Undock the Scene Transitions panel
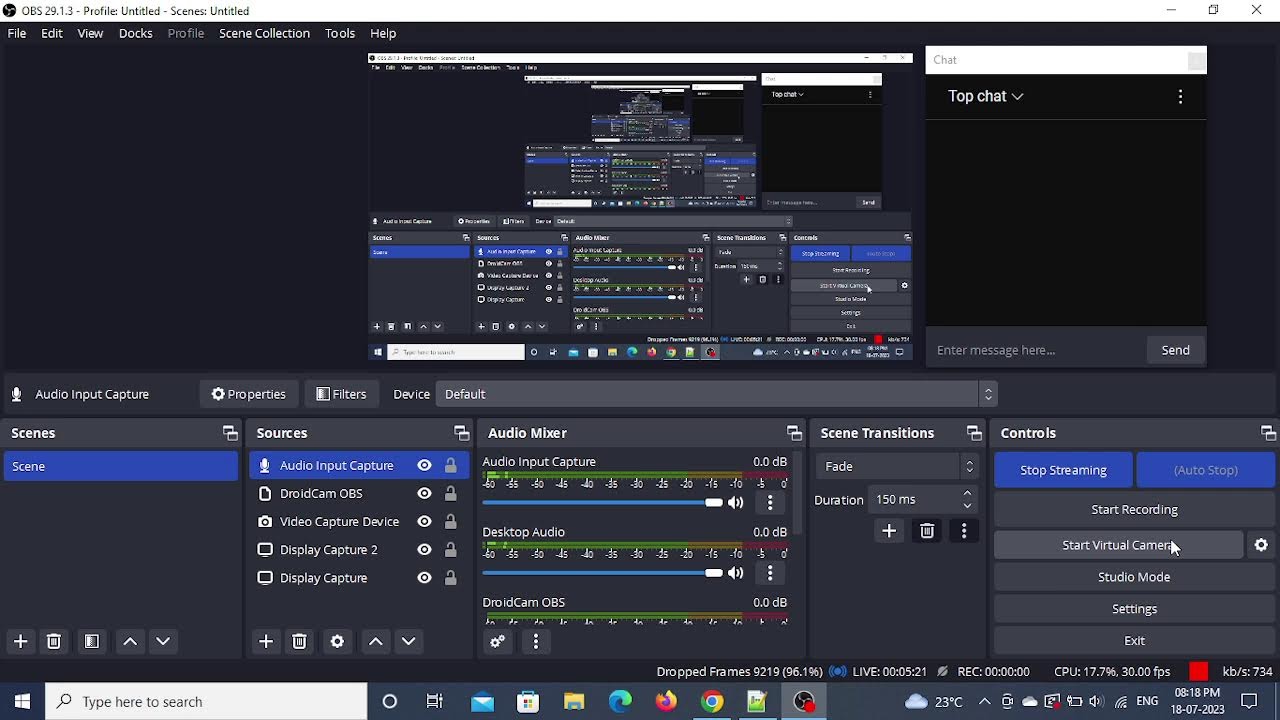 tap(974, 433)
